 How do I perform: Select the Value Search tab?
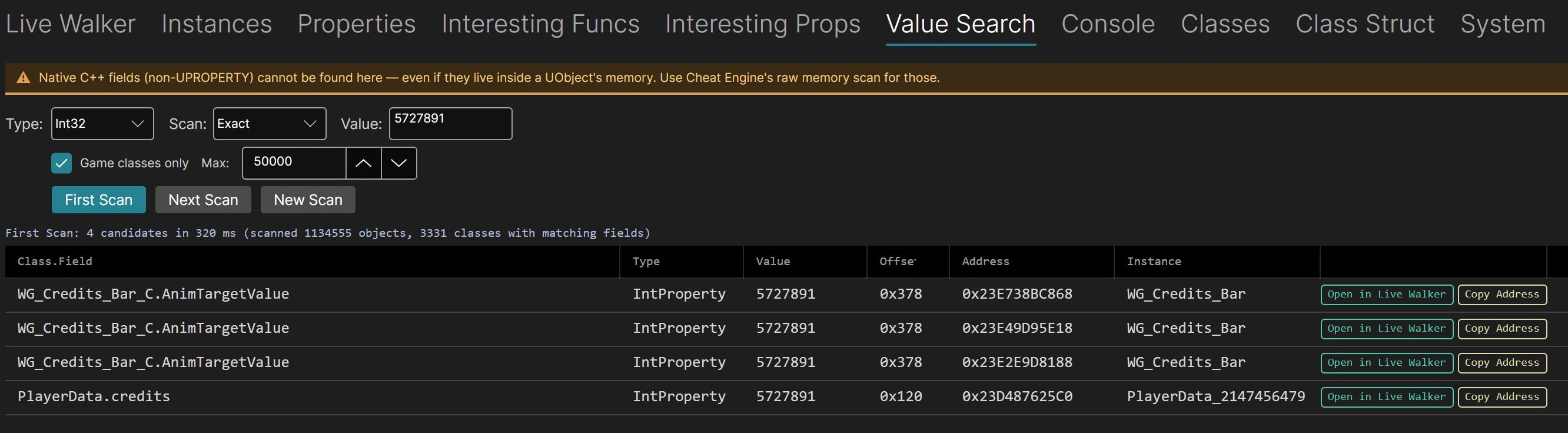[x=961, y=24]
